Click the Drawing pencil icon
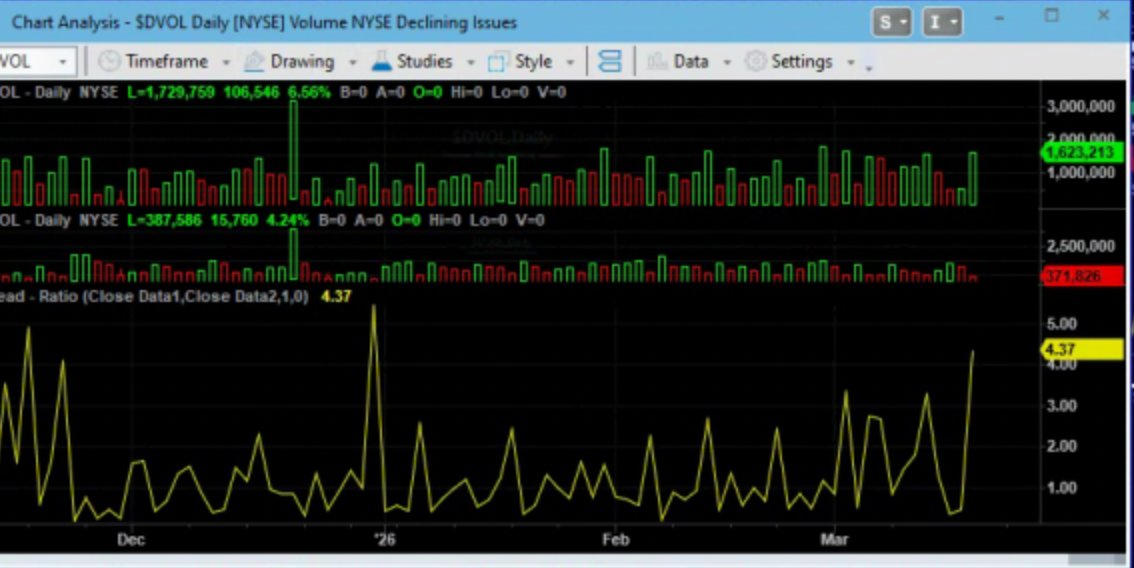The image size is (1134, 568). 253,62
